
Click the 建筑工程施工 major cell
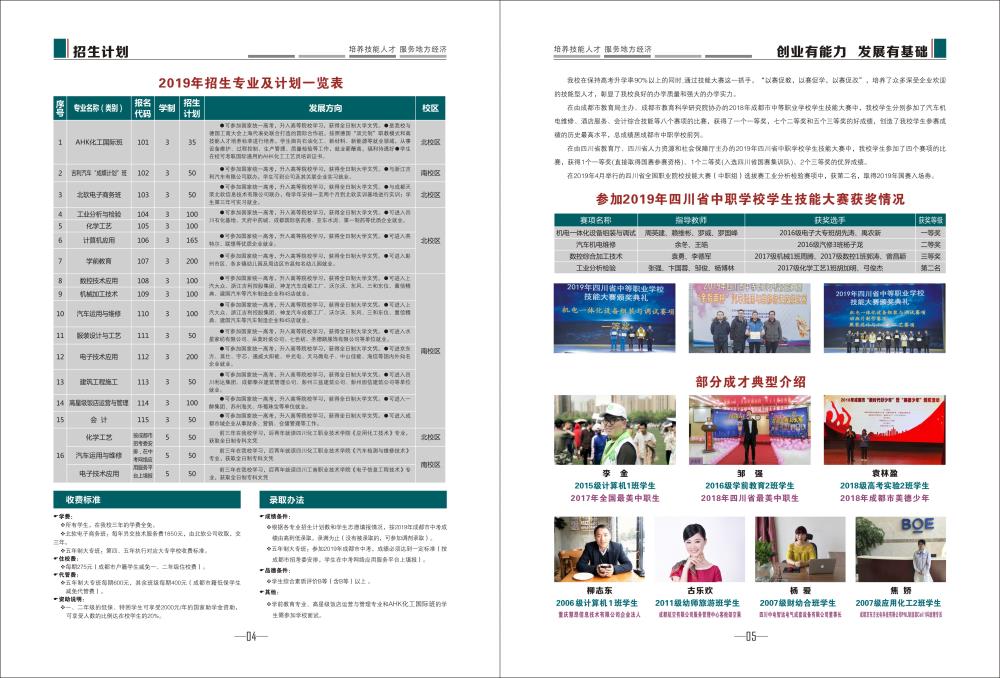tap(99, 382)
